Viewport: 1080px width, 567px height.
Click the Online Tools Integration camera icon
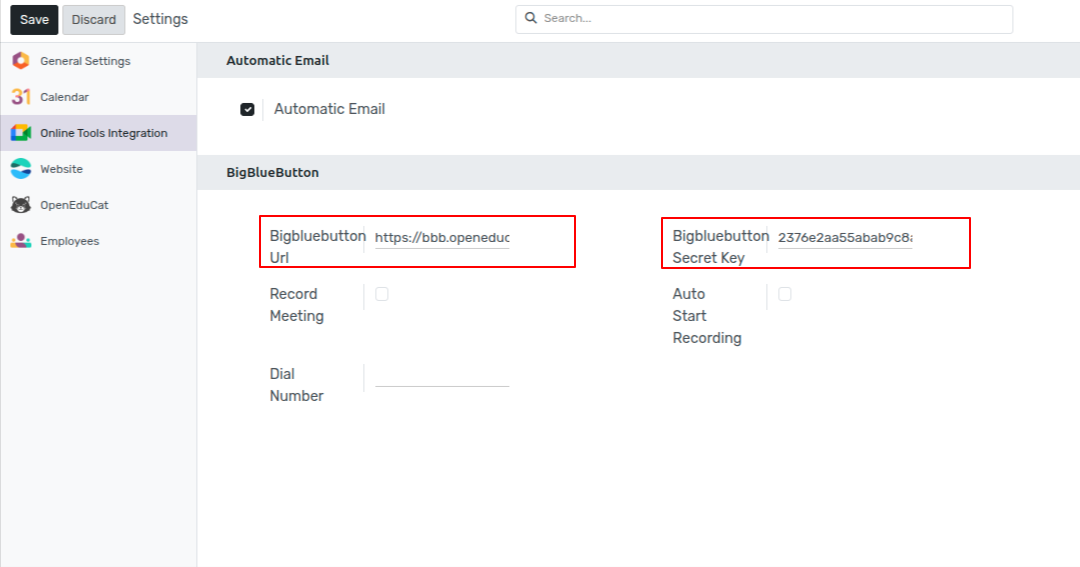click(x=21, y=133)
